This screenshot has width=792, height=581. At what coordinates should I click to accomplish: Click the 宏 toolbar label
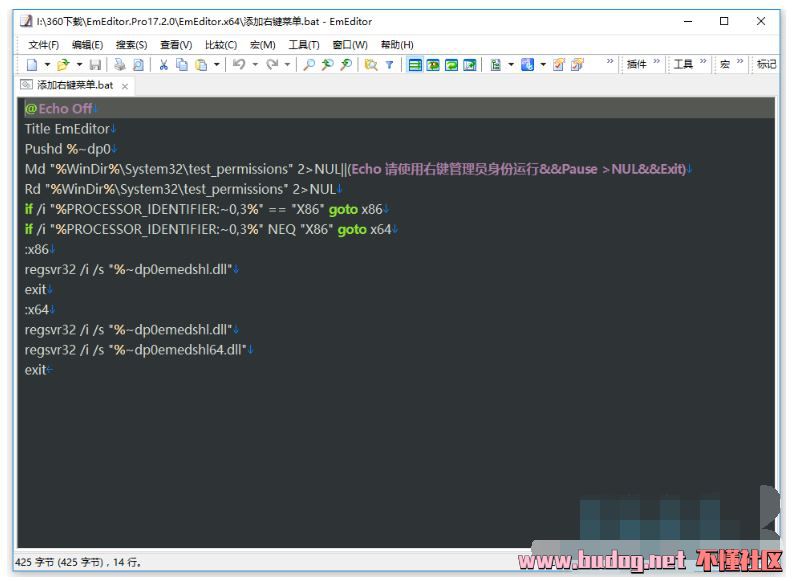pyautogui.click(x=725, y=64)
